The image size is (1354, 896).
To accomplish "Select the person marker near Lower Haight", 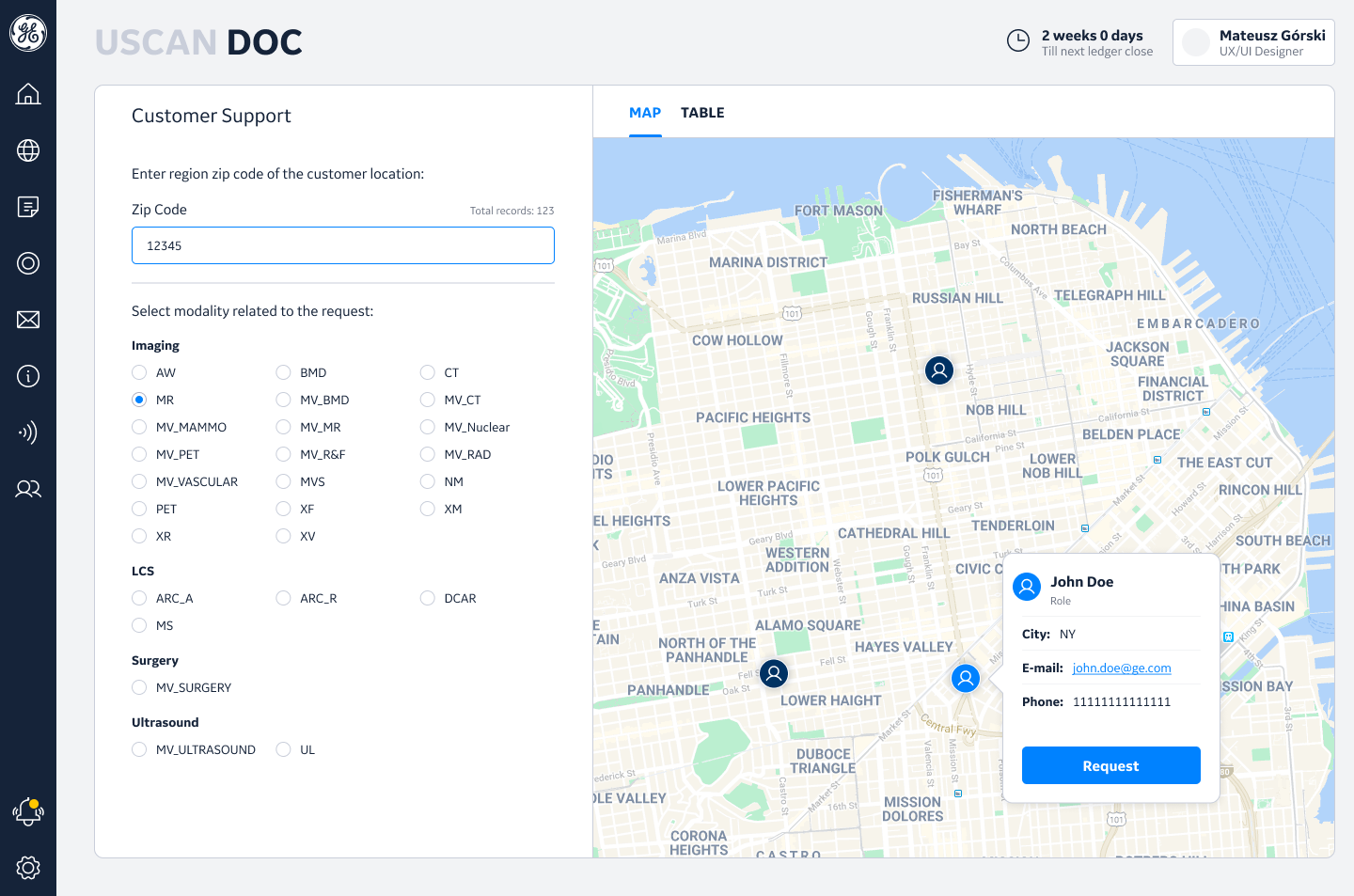I will coord(774,673).
